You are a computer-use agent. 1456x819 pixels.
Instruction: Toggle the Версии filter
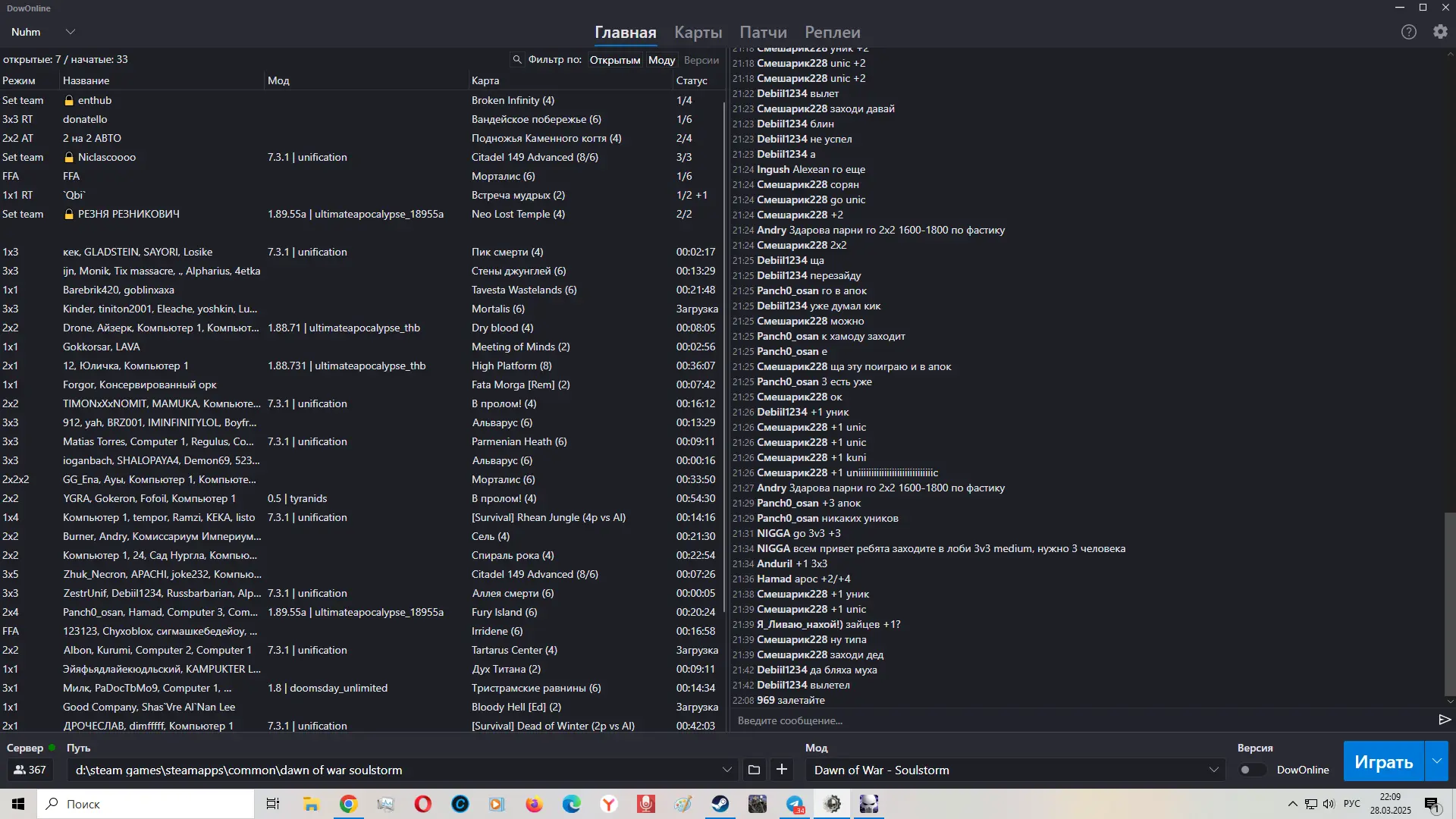(701, 60)
